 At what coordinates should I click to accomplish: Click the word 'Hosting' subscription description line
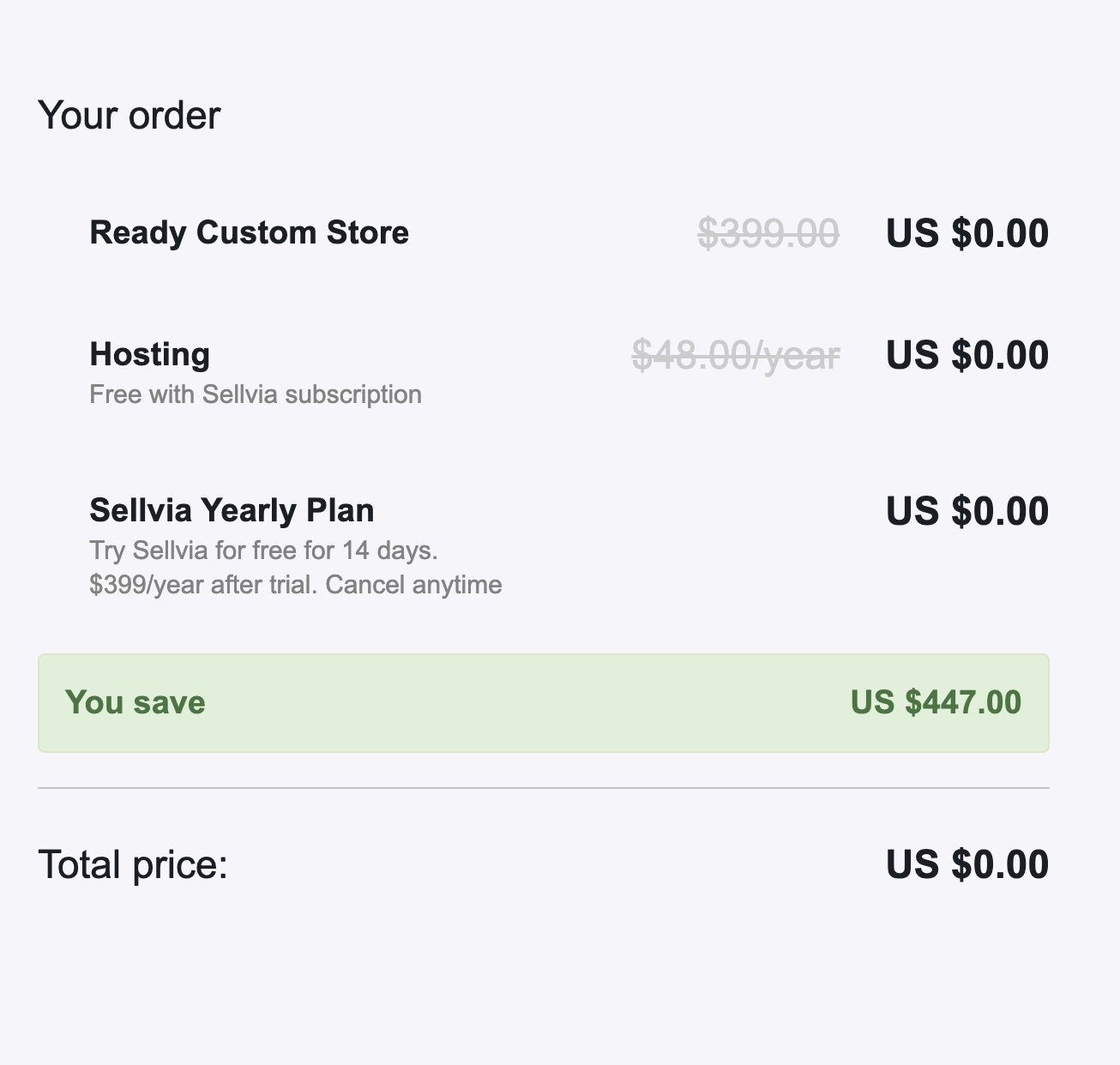[256, 394]
